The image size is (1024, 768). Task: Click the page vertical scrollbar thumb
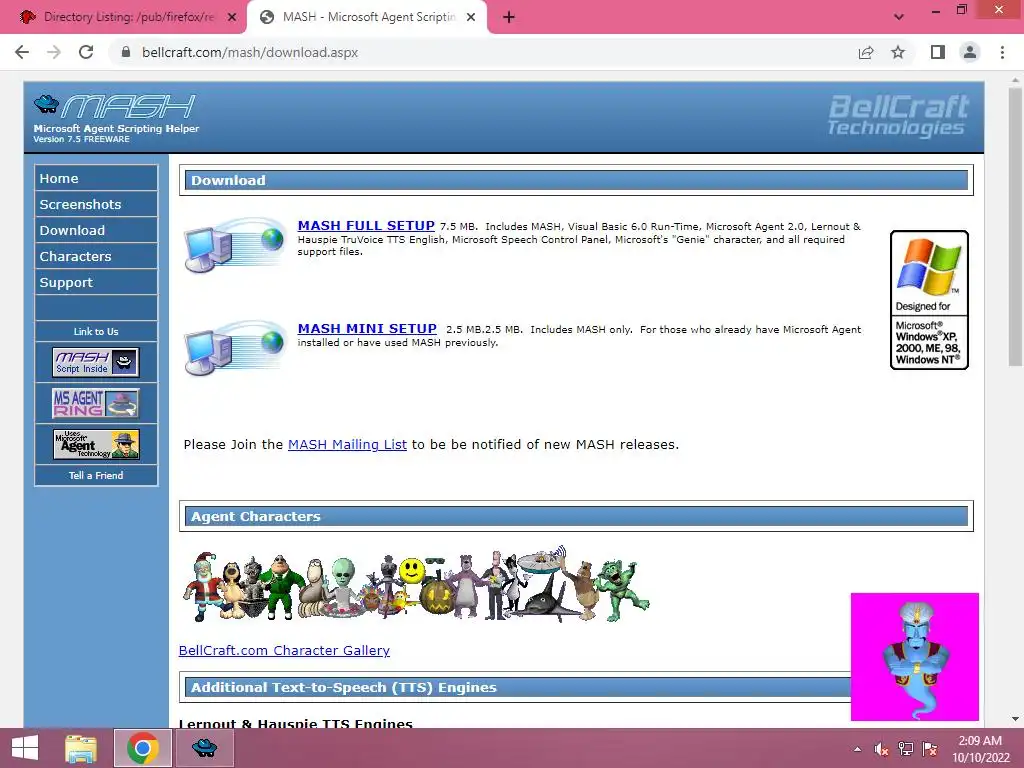point(1015,225)
